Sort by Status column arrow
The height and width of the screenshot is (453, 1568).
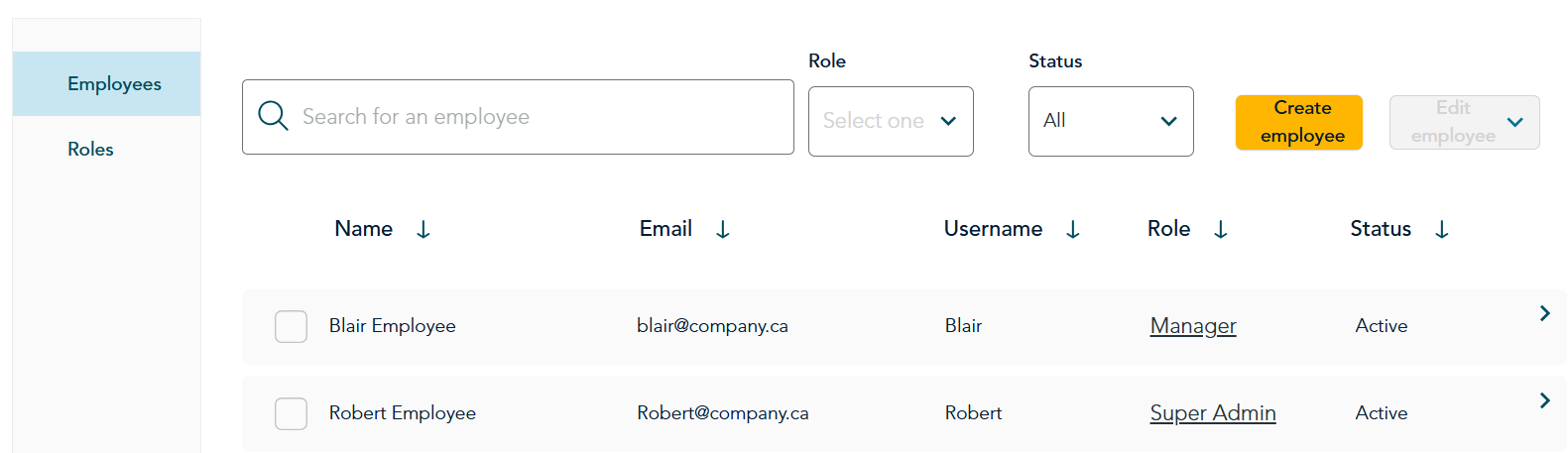tap(1442, 230)
